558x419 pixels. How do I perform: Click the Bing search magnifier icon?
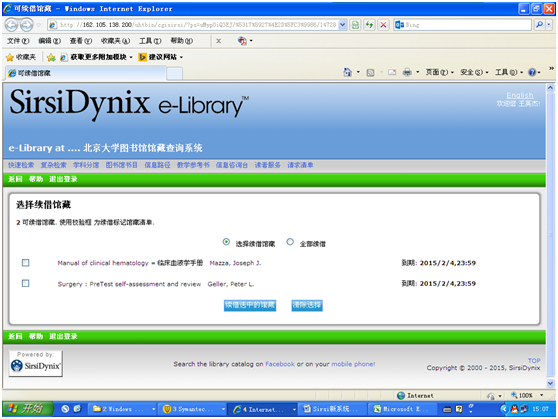539,25
